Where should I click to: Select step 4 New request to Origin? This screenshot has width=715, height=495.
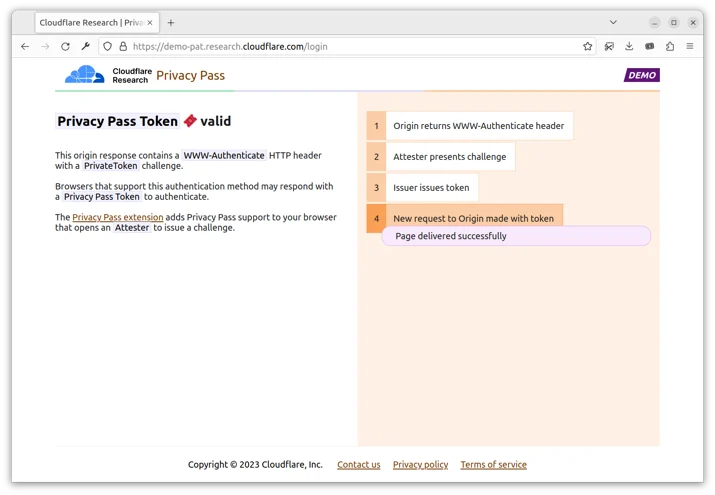tap(465, 218)
